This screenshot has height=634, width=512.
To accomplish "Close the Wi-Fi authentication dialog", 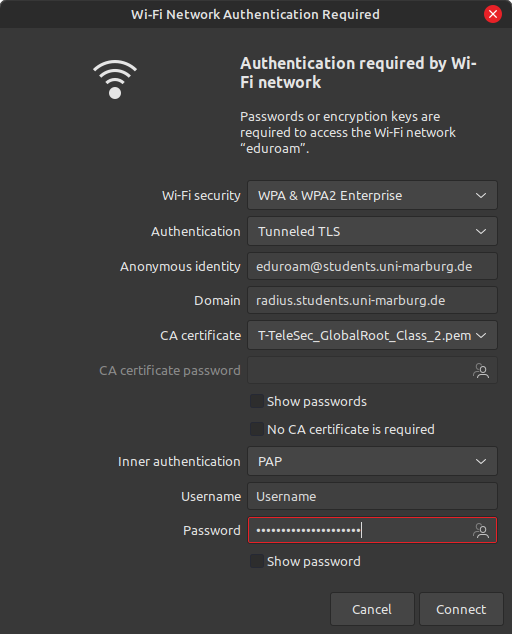I will click(x=493, y=14).
